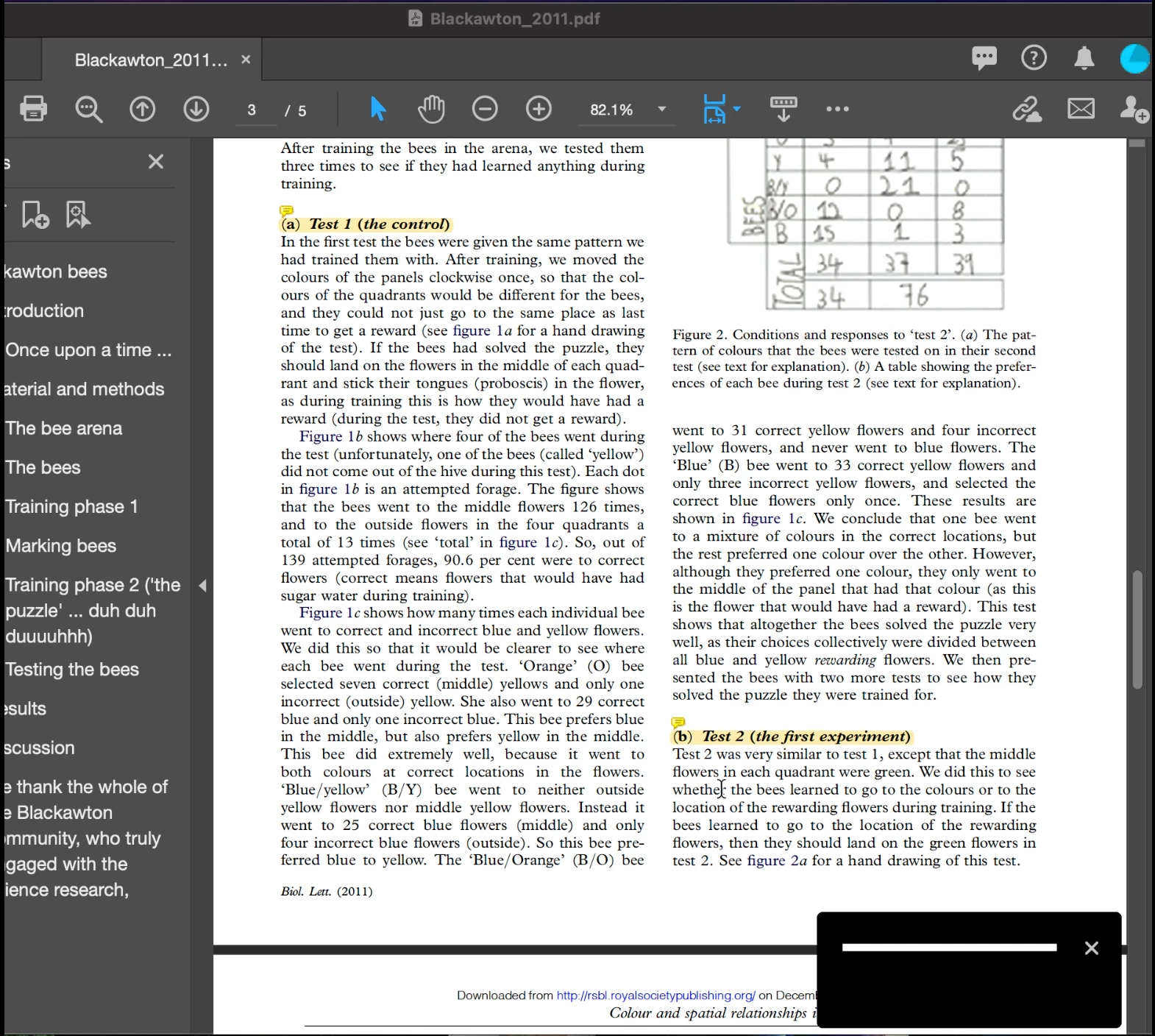Jump to the 'sults' bookmark
1155x1036 pixels.
tap(26, 709)
